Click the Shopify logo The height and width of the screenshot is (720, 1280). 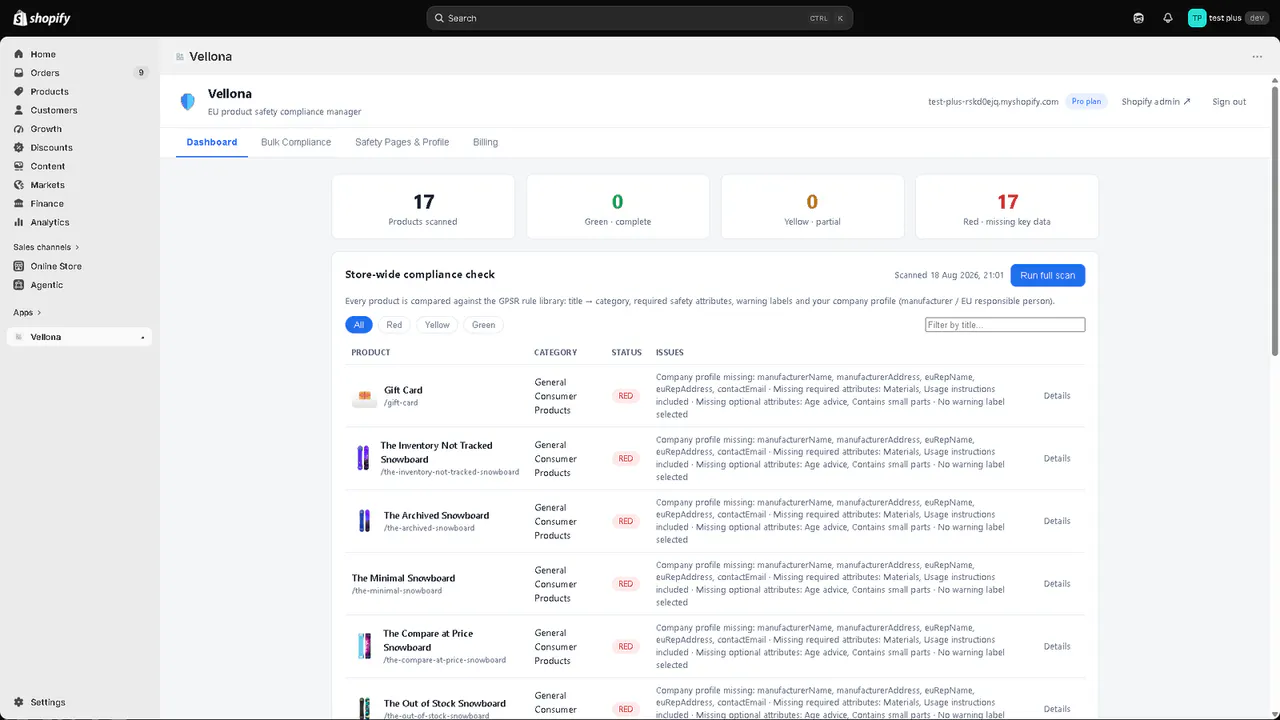pos(41,18)
